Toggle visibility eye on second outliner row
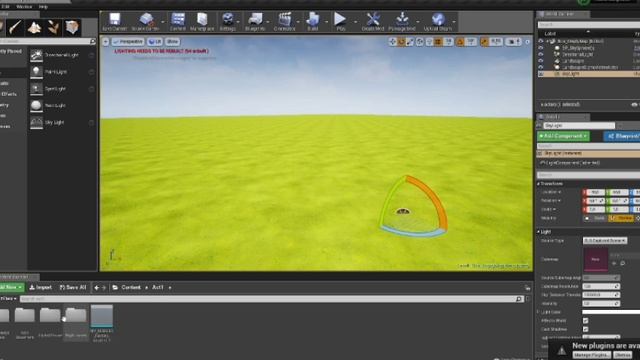The height and width of the screenshot is (360, 640). coord(541,48)
